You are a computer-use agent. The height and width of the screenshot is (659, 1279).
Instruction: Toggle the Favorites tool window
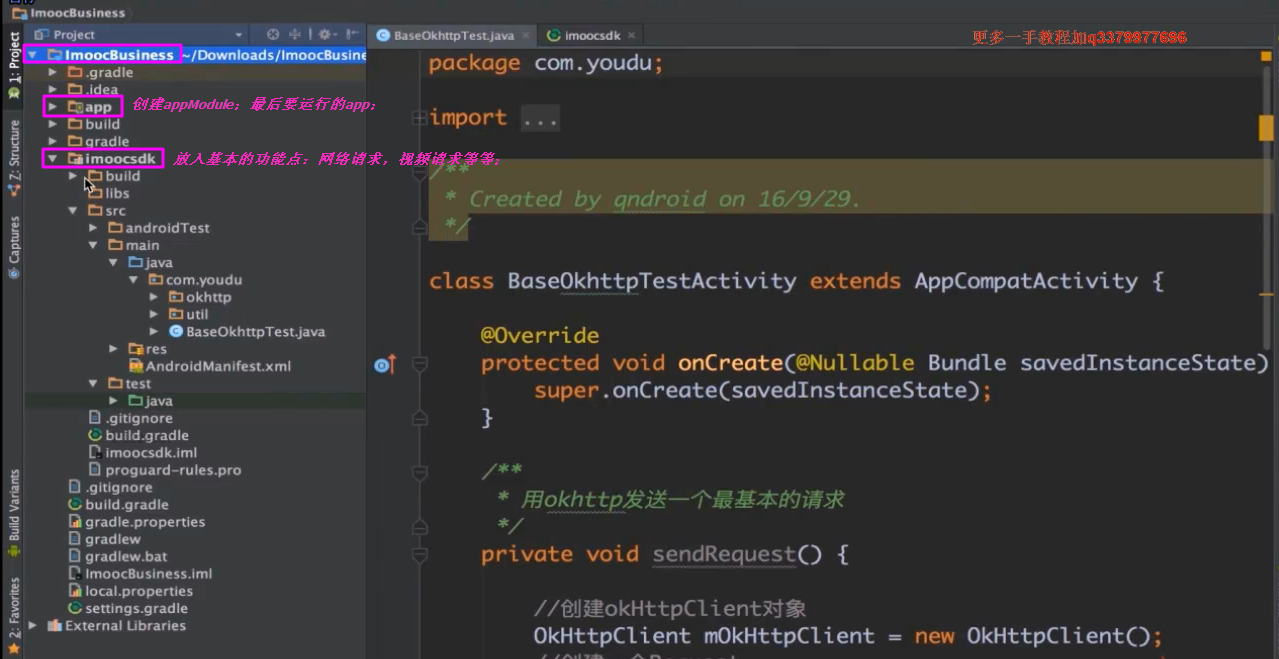14,608
